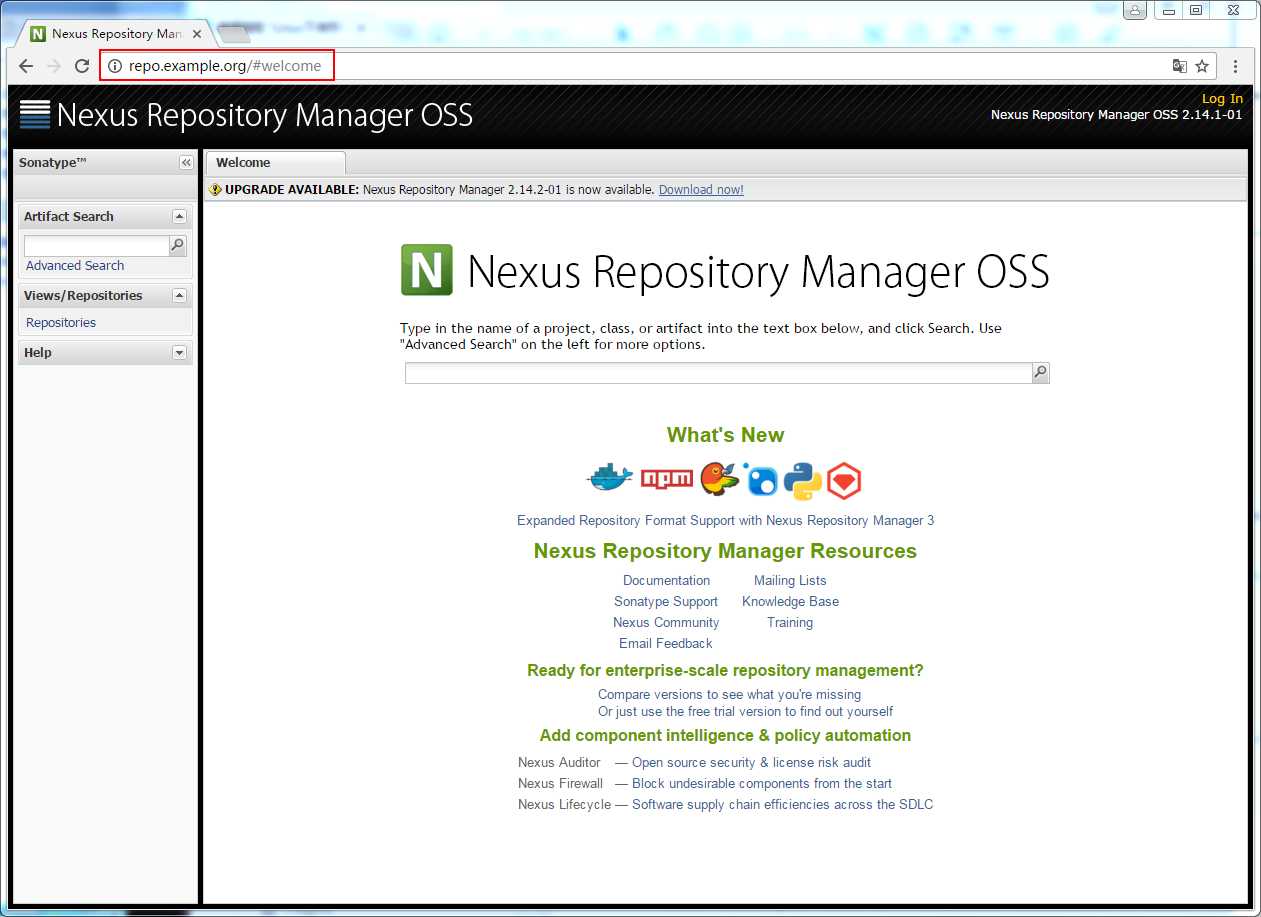The height and width of the screenshot is (917, 1261).
Task: Click the Chrome user profile icon
Action: click(x=1135, y=10)
